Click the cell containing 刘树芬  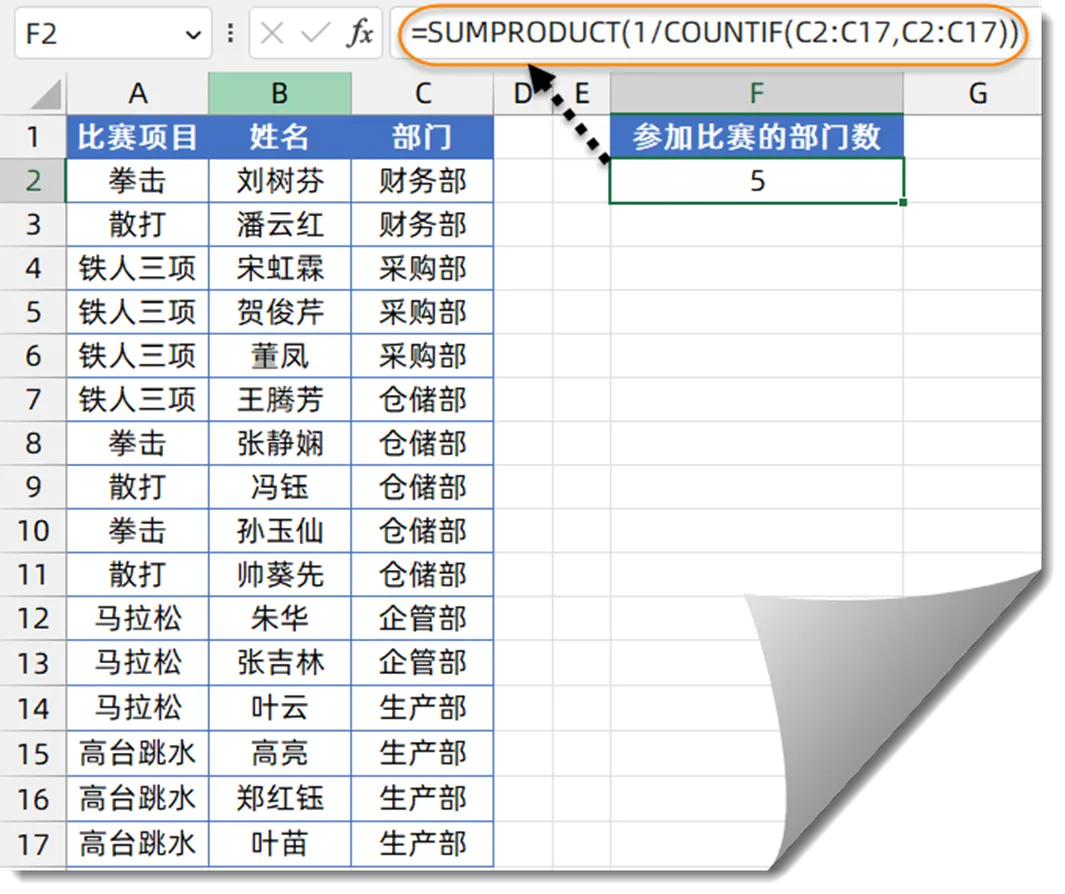click(x=280, y=181)
